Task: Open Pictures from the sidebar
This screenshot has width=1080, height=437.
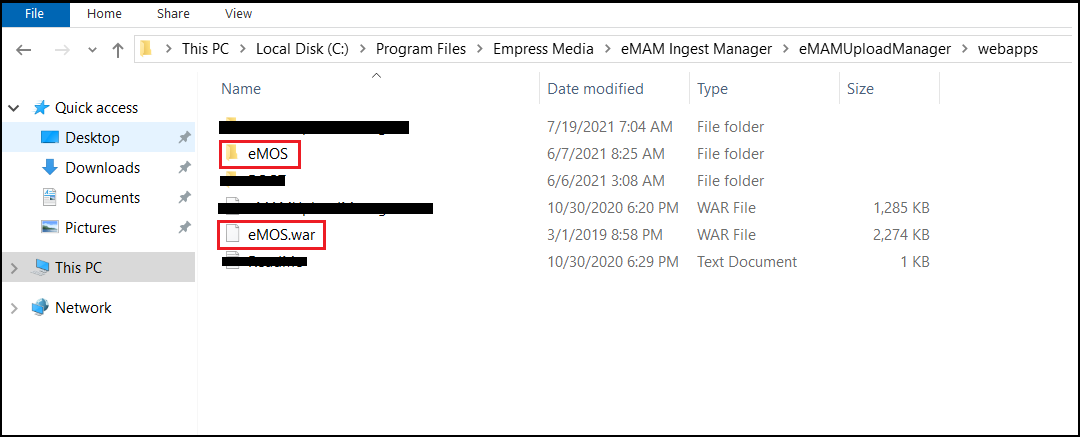Action: click(x=90, y=227)
